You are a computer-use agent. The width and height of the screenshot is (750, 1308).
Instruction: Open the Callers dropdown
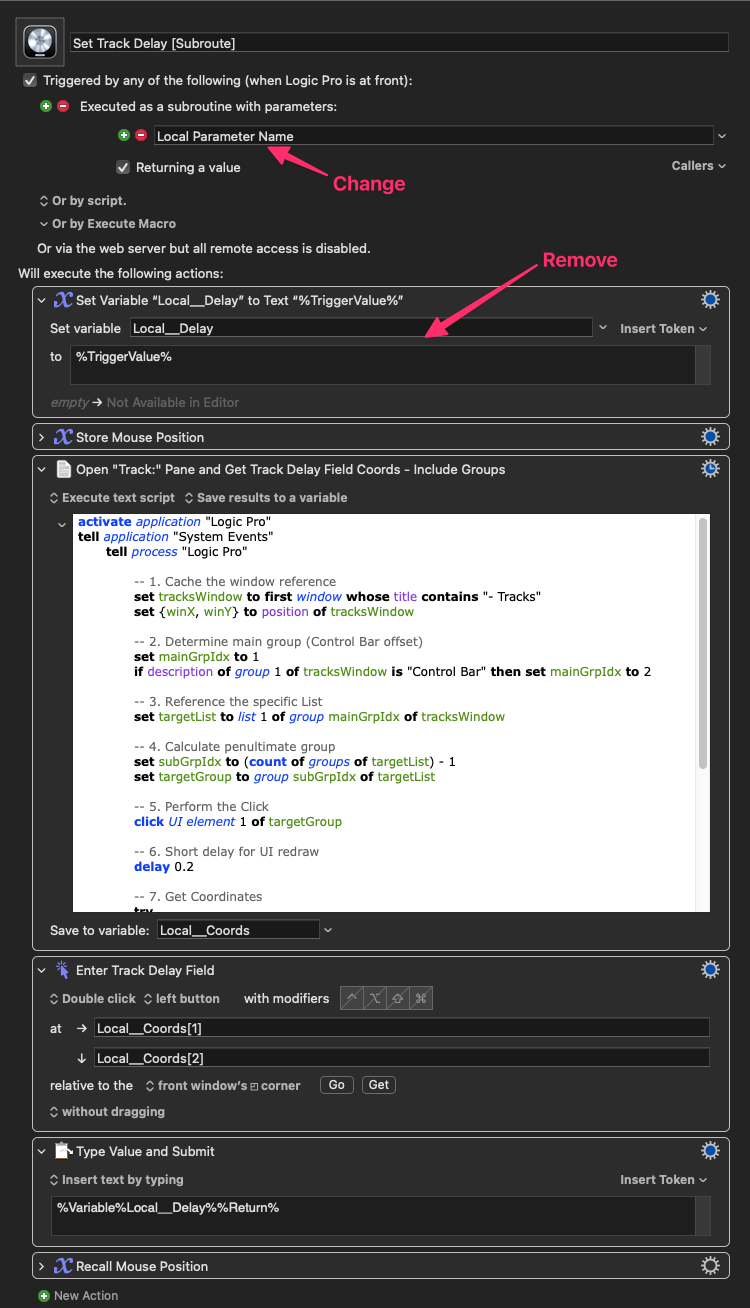click(x=698, y=166)
